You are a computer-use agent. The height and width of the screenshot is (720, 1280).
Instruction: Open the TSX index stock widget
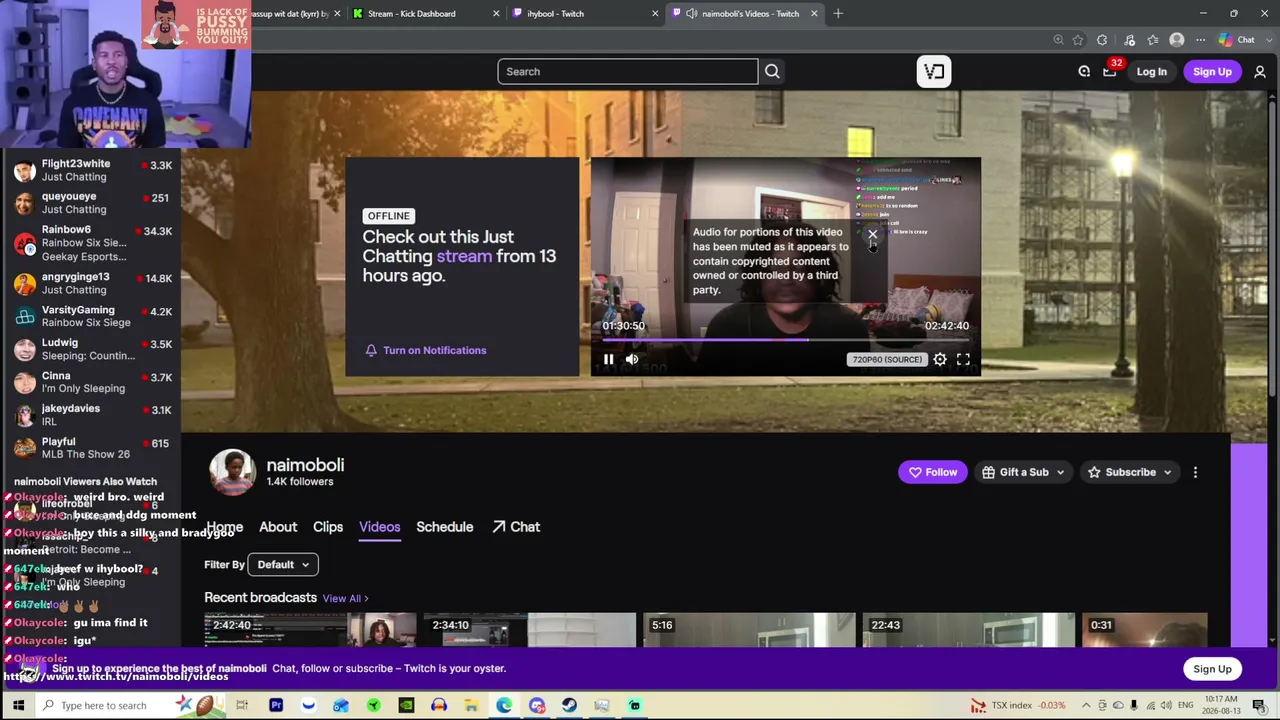point(1020,706)
